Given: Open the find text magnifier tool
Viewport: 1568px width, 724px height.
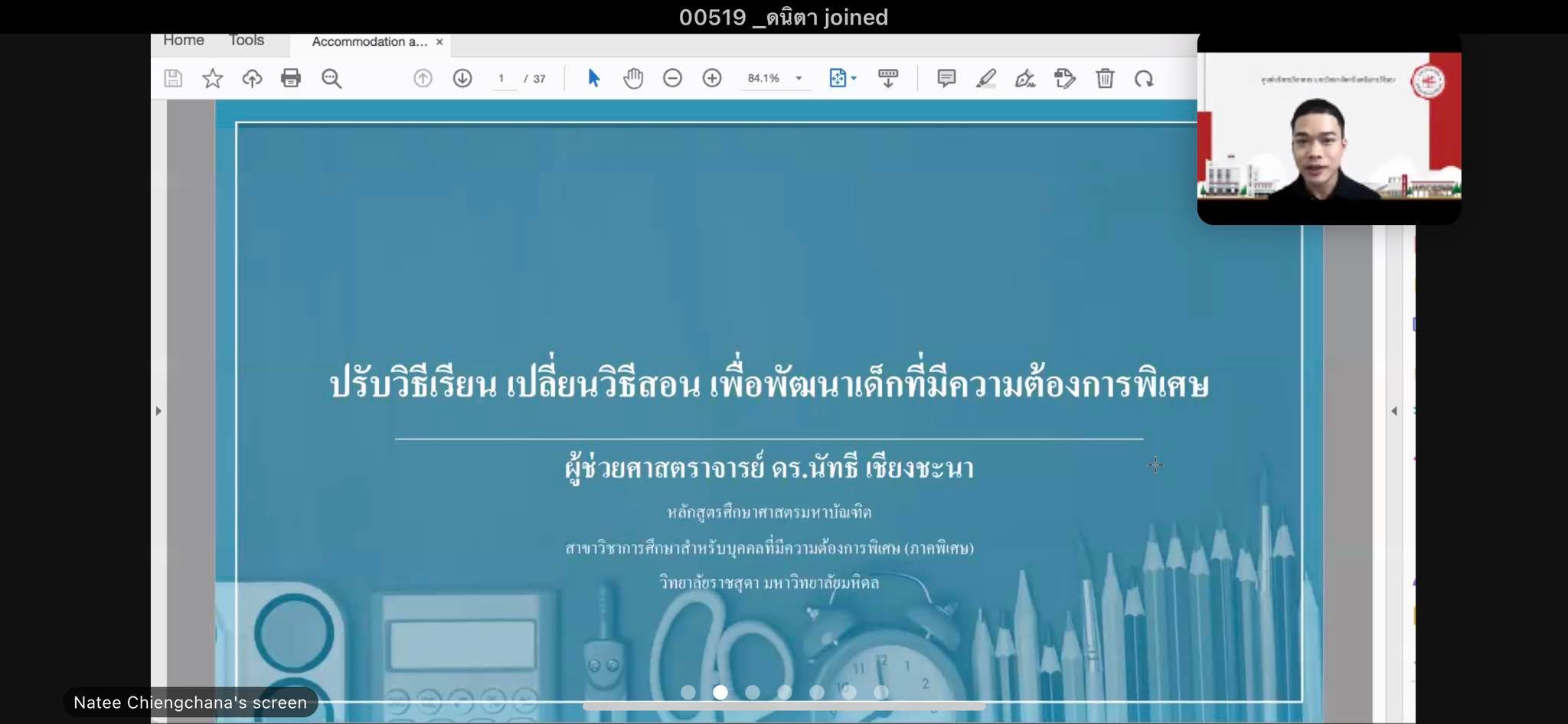Looking at the screenshot, I should [x=331, y=78].
